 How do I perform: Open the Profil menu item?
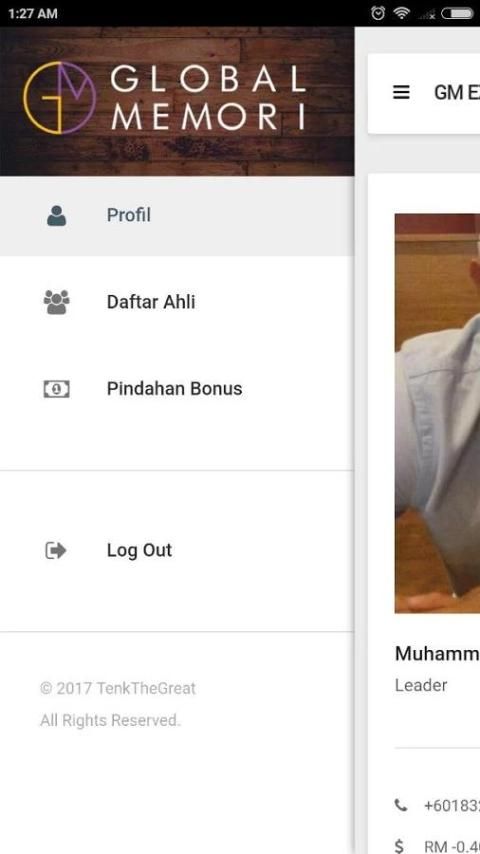177,216
